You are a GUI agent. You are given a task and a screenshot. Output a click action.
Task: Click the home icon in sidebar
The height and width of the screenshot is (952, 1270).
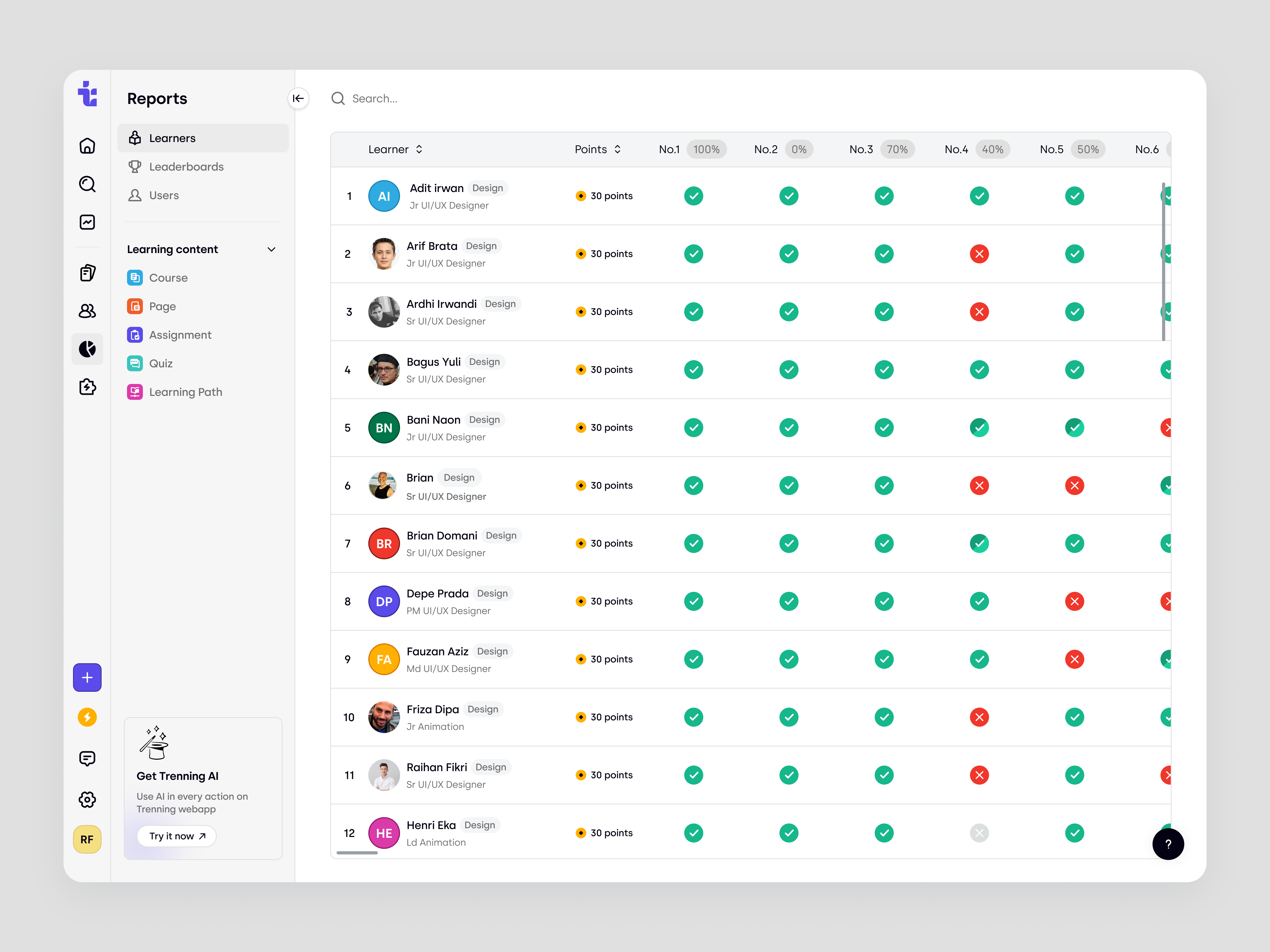pos(87,146)
